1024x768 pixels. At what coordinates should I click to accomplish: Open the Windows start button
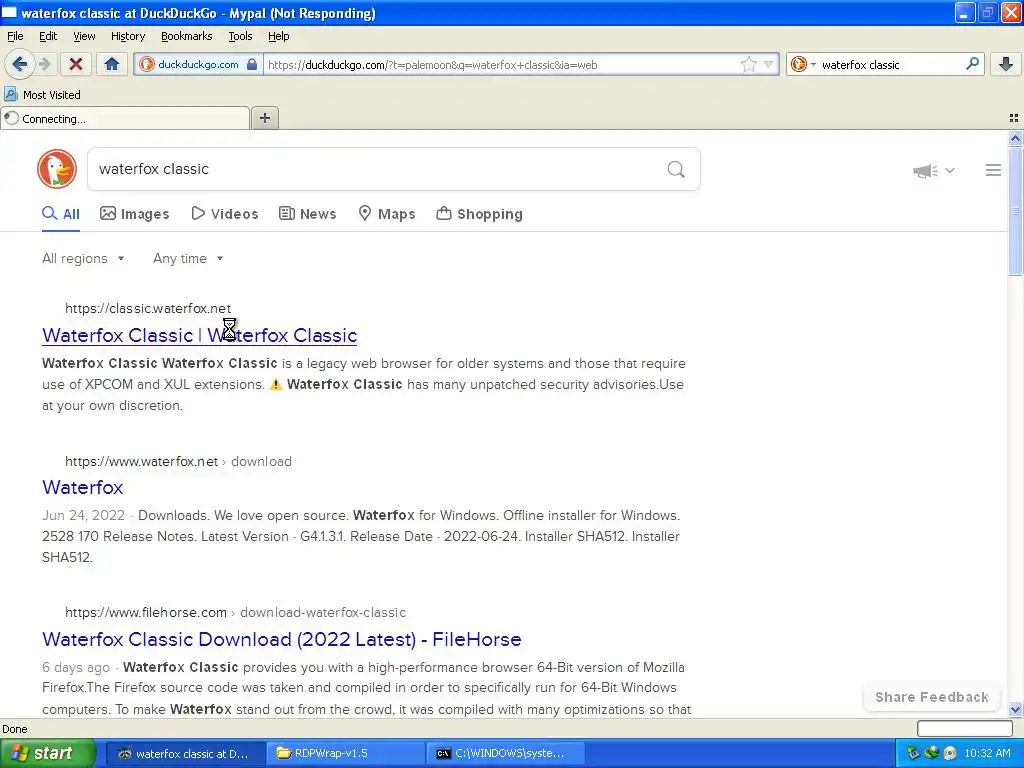[x=48, y=753]
